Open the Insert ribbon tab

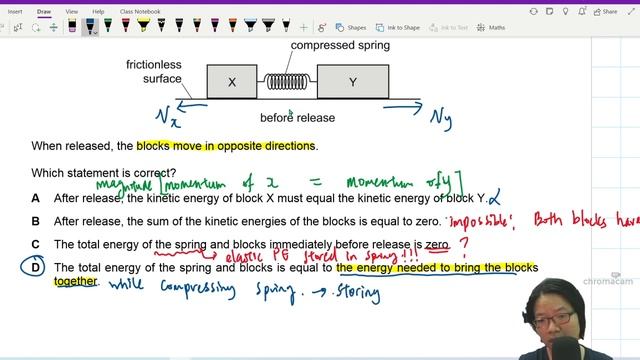(15, 11)
